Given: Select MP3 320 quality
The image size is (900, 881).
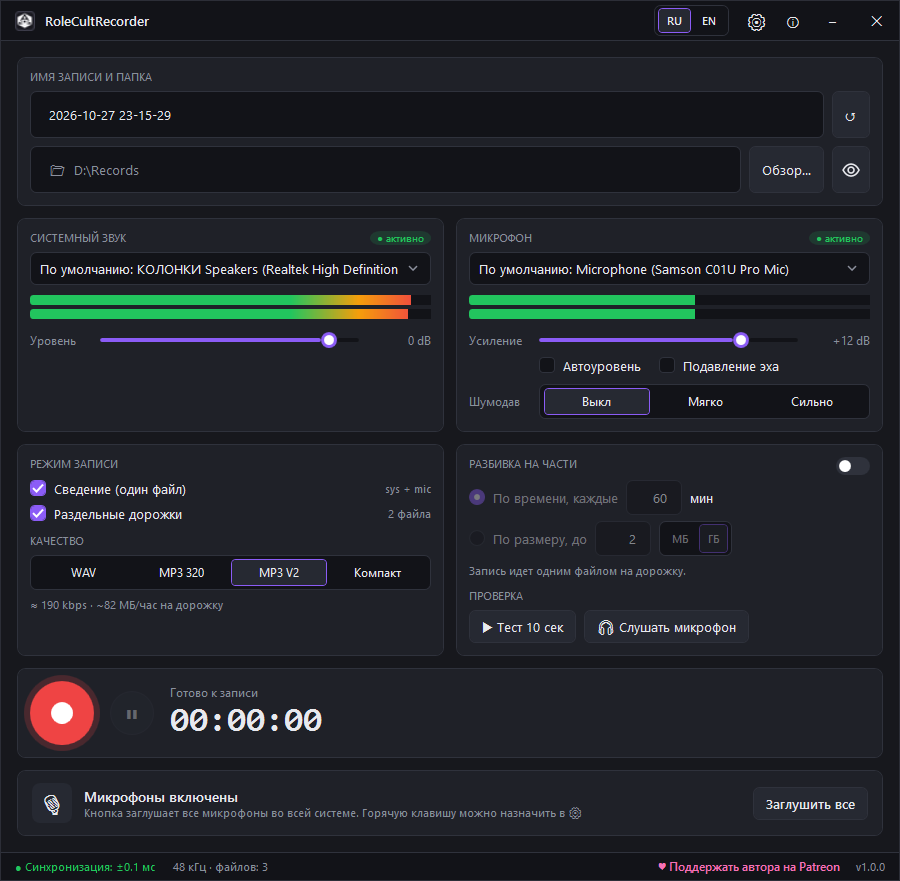Looking at the screenshot, I should point(181,573).
